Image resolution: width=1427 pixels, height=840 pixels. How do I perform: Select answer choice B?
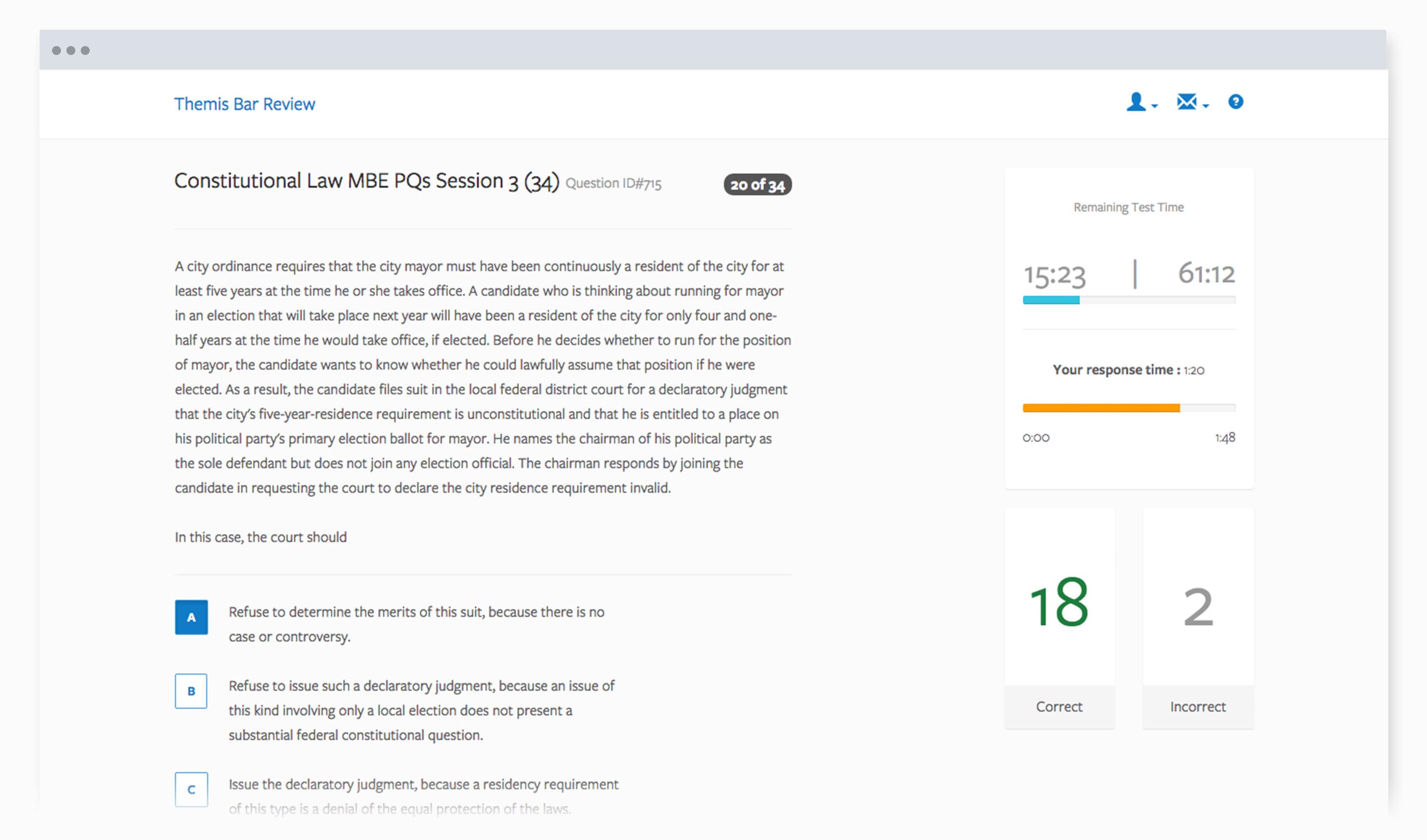(x=191, y=690)
